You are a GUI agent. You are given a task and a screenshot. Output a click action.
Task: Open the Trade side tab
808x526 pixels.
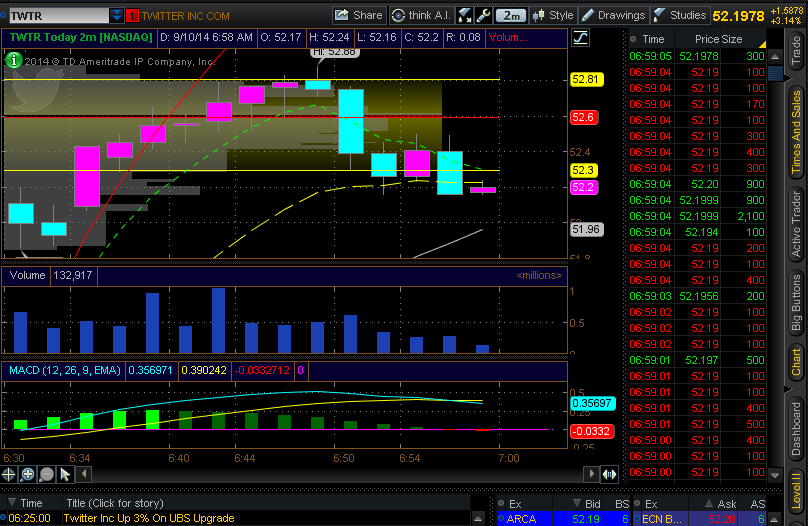pyautogui.click(x=796, y=51)
